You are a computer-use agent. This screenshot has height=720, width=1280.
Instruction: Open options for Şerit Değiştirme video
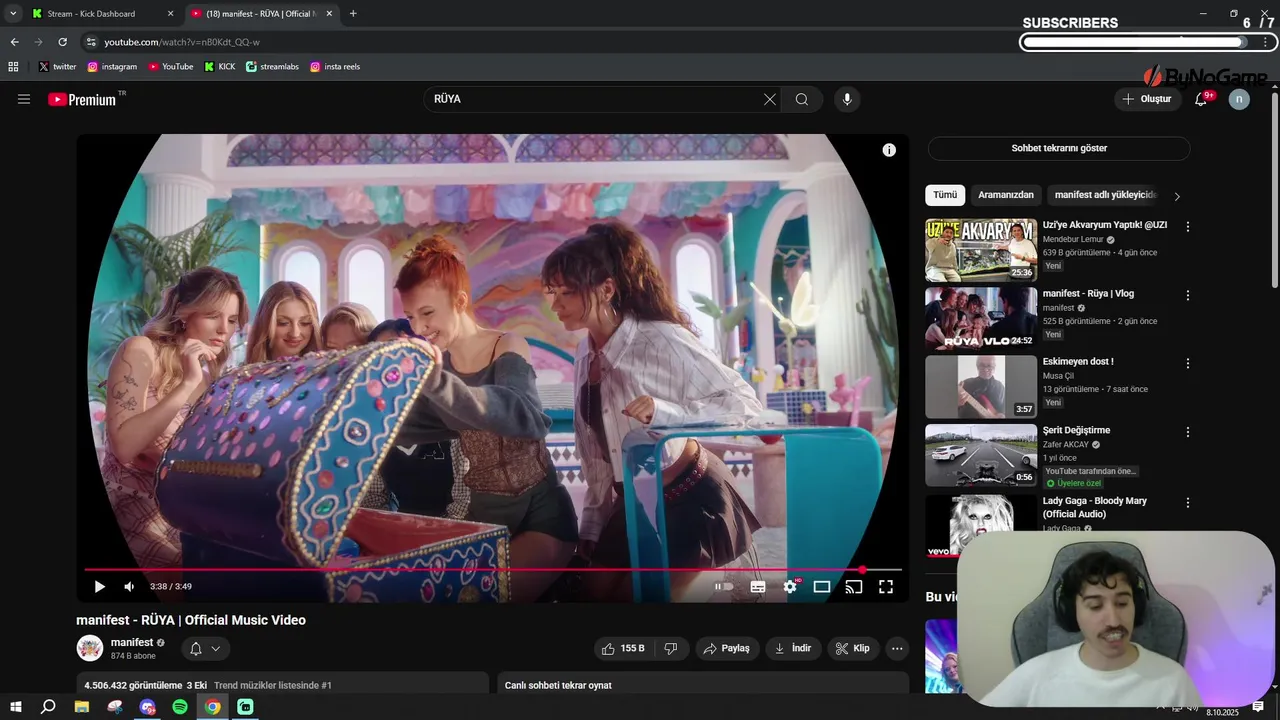click(1188, 432)
